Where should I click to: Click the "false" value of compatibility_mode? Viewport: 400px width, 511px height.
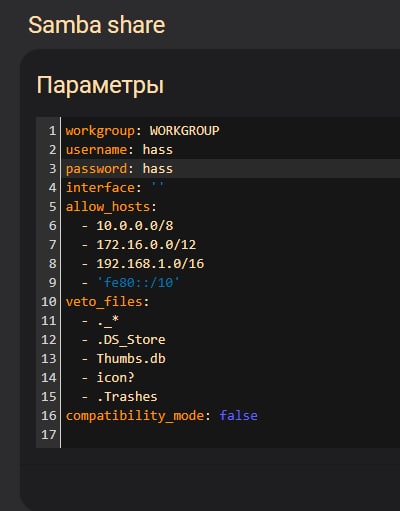point(238,416)
